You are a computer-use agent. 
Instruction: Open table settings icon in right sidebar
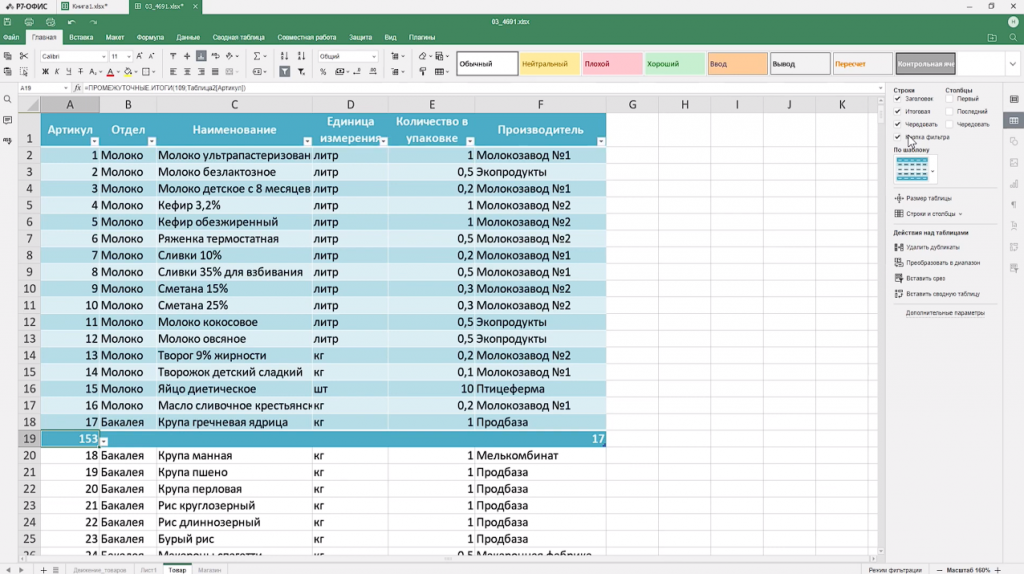(1014, 120)
